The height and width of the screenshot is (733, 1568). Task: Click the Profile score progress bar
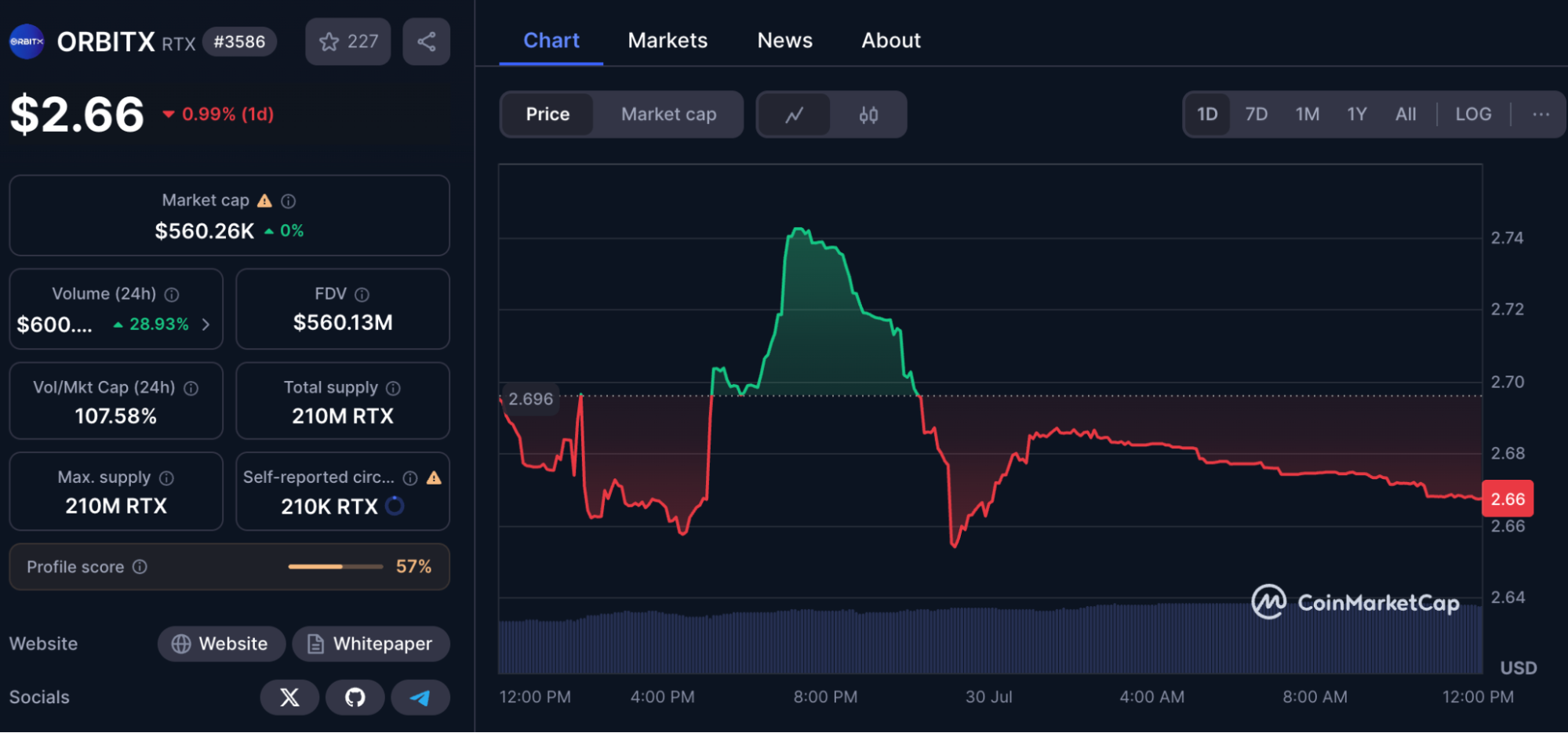(x=336, y=567)
